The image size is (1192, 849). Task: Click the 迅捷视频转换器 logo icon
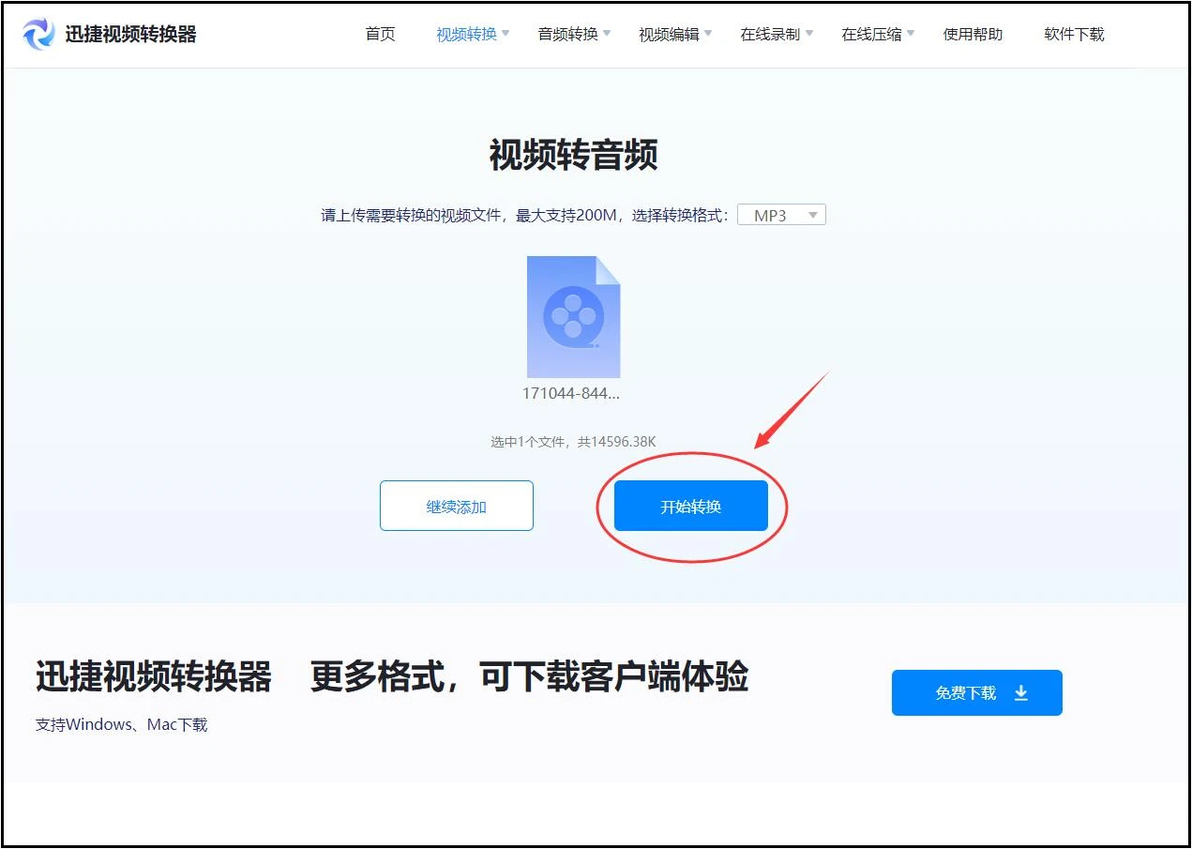36,33
